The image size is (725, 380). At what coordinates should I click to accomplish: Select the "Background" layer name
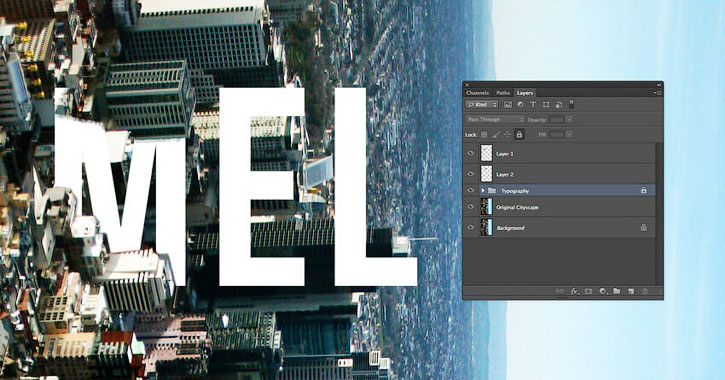pyautogui.click(x=510, y=228)
